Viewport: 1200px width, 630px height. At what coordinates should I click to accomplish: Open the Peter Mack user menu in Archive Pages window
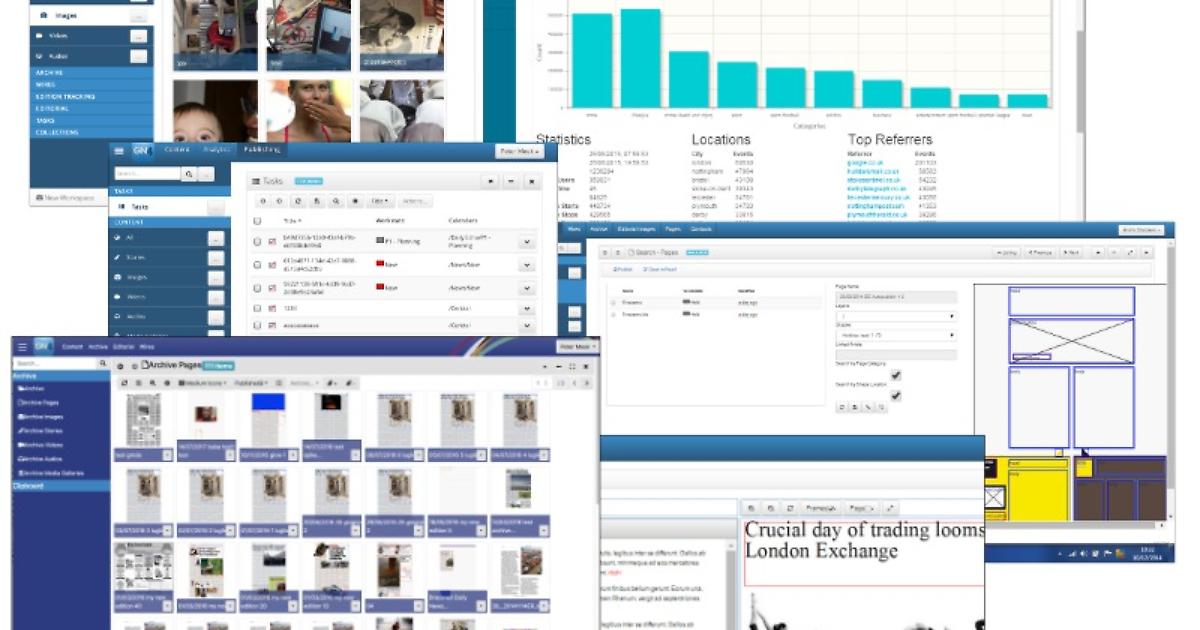coord(578,346)
